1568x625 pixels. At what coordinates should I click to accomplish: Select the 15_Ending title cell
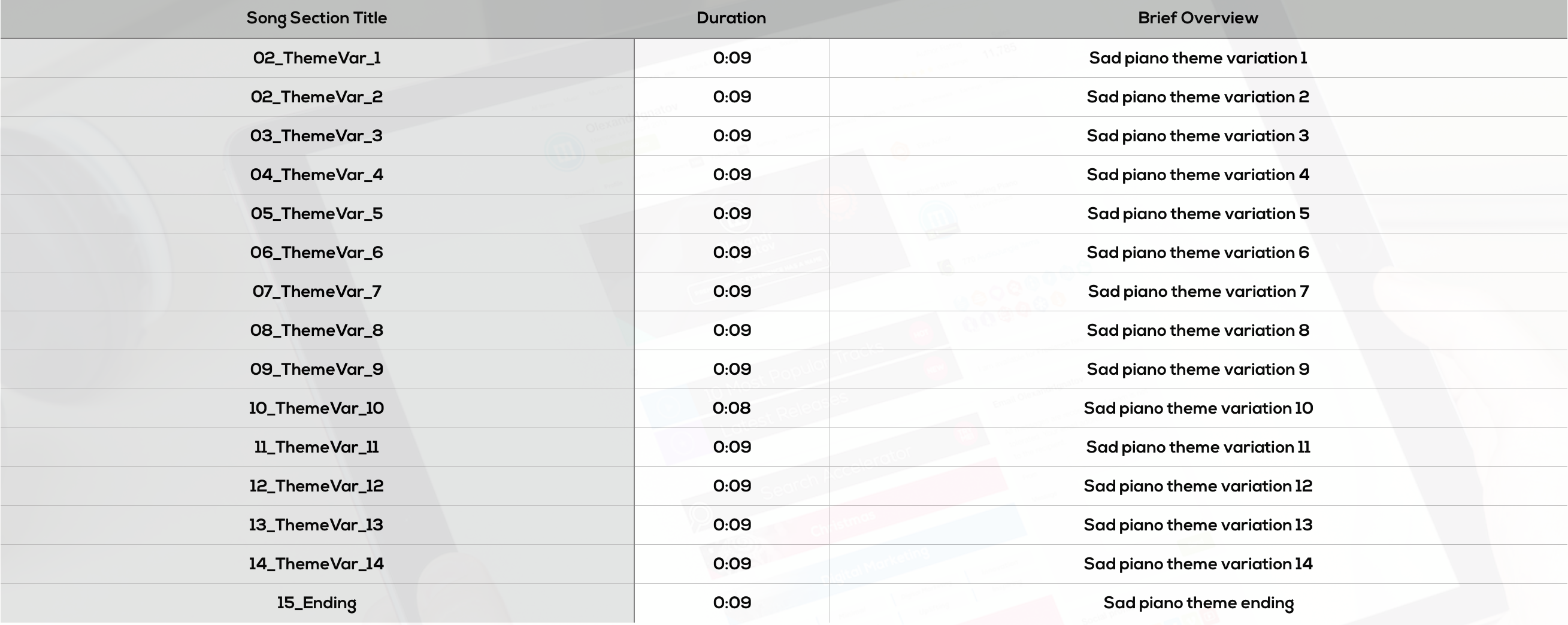[316, 603]
